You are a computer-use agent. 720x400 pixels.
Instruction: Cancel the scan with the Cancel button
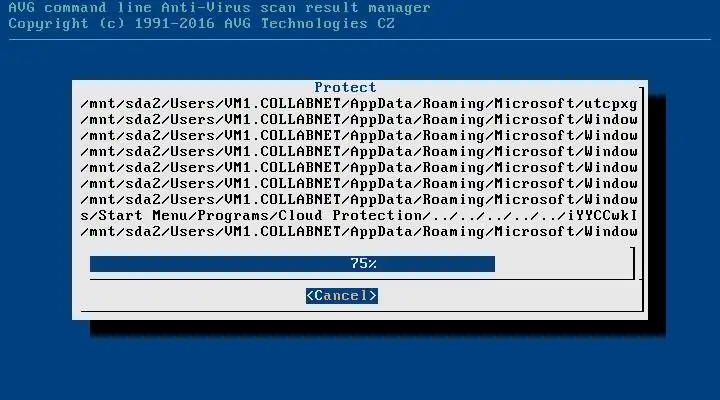342,296
